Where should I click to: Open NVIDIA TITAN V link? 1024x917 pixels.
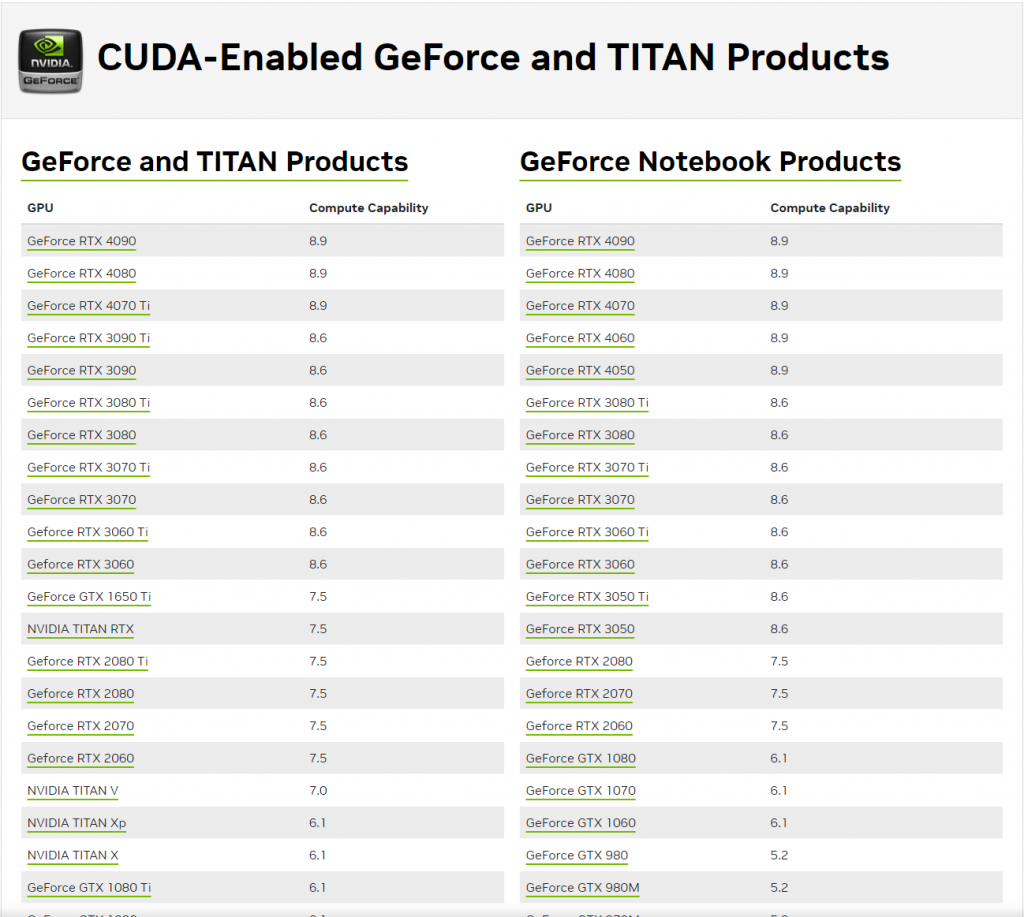(x=72, y=791)
